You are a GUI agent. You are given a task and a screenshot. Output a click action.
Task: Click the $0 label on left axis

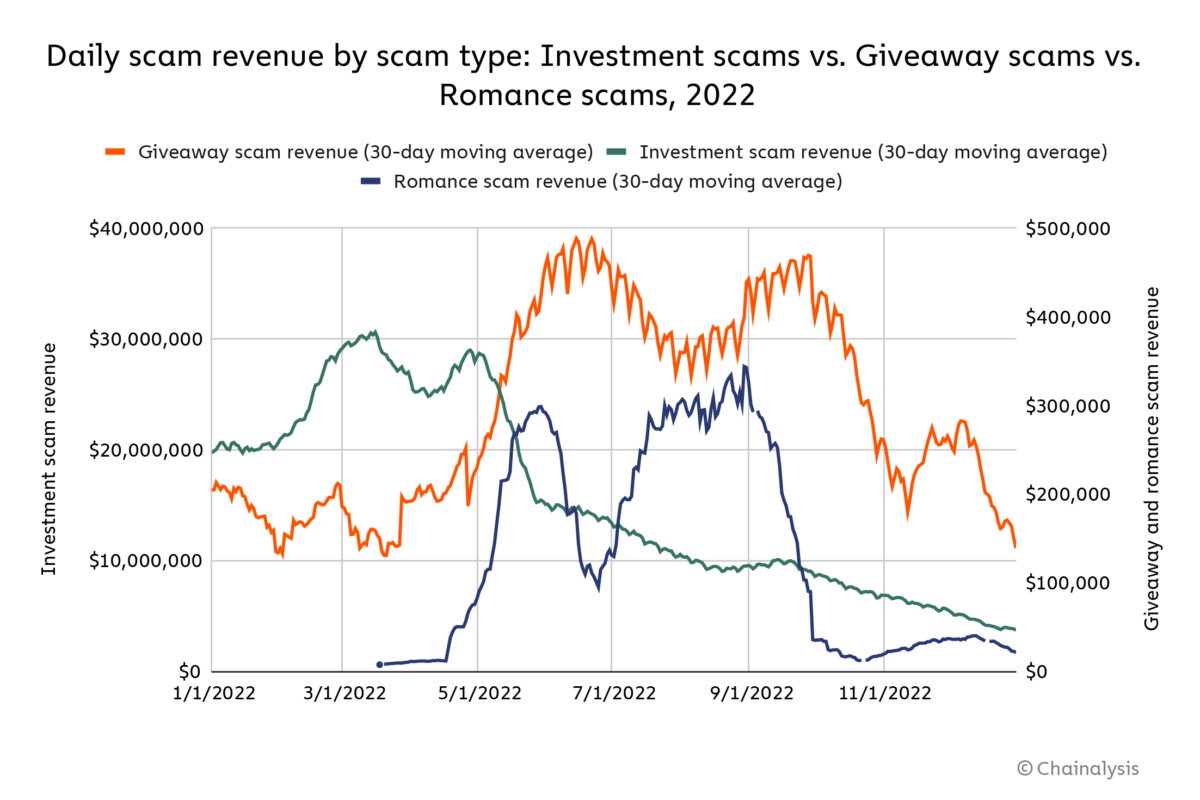click(x=188, y=671)
